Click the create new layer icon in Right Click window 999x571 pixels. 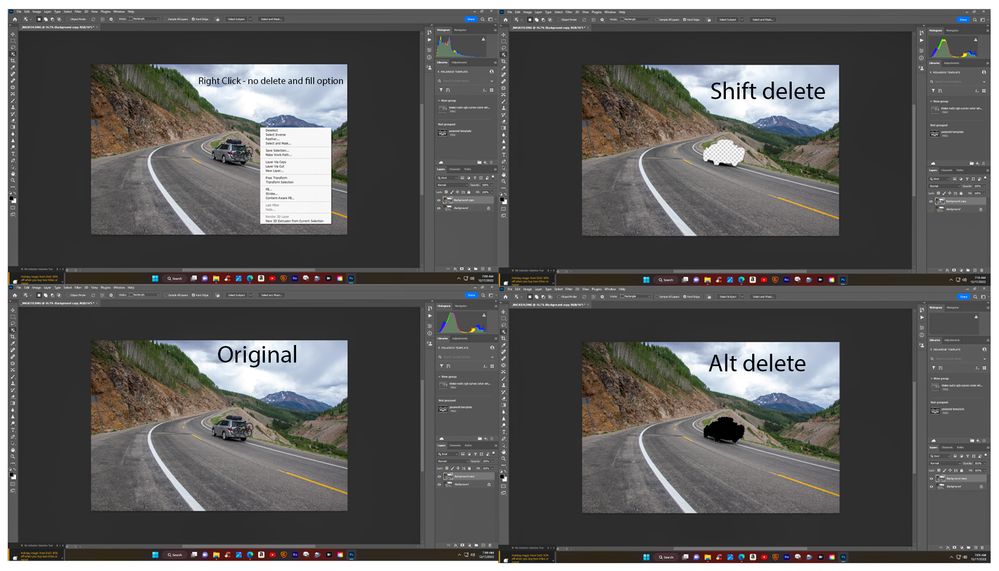[x=483, y=269]
